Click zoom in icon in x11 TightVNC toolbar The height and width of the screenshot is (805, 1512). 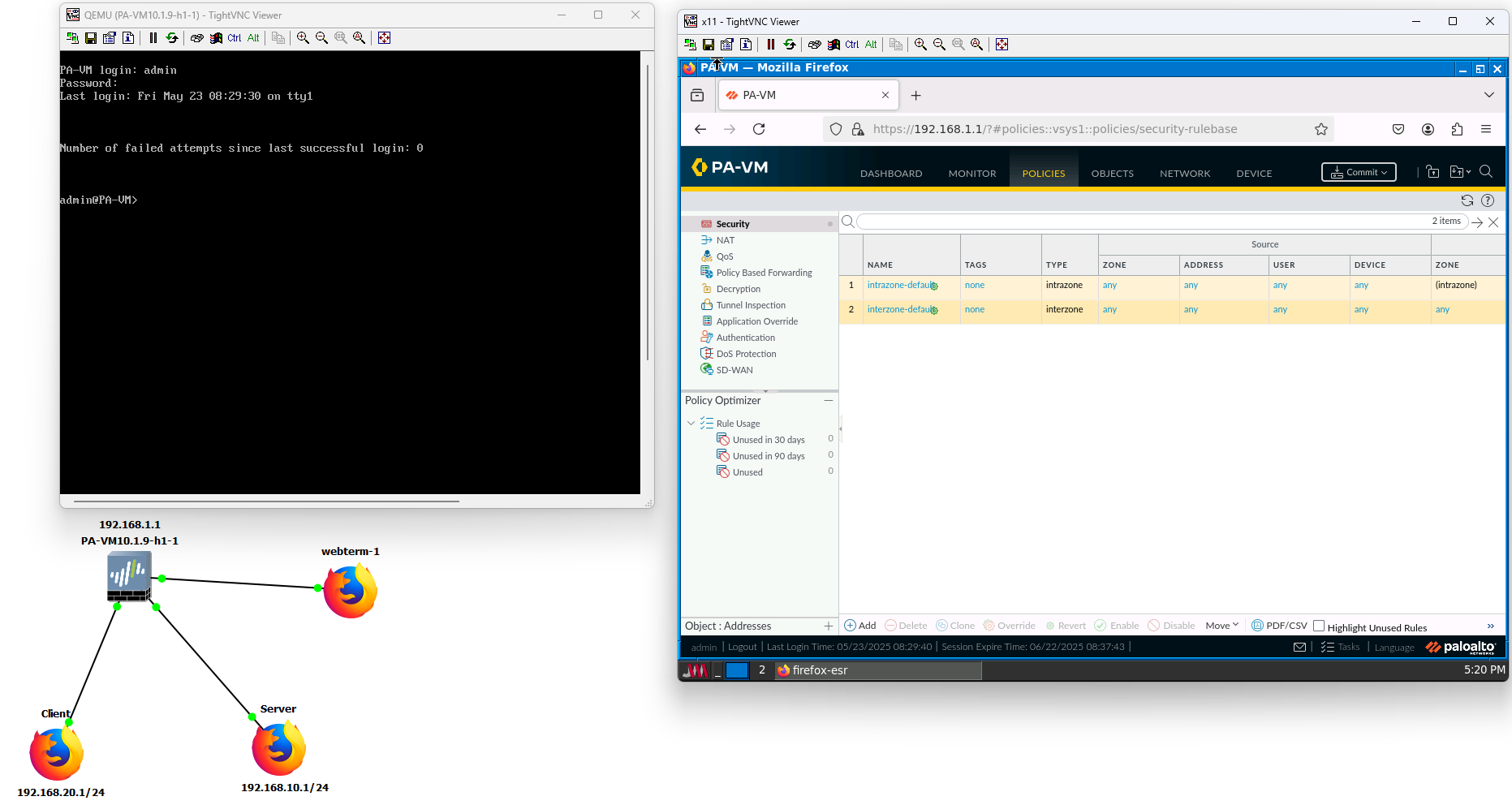[x=920, y=45]
